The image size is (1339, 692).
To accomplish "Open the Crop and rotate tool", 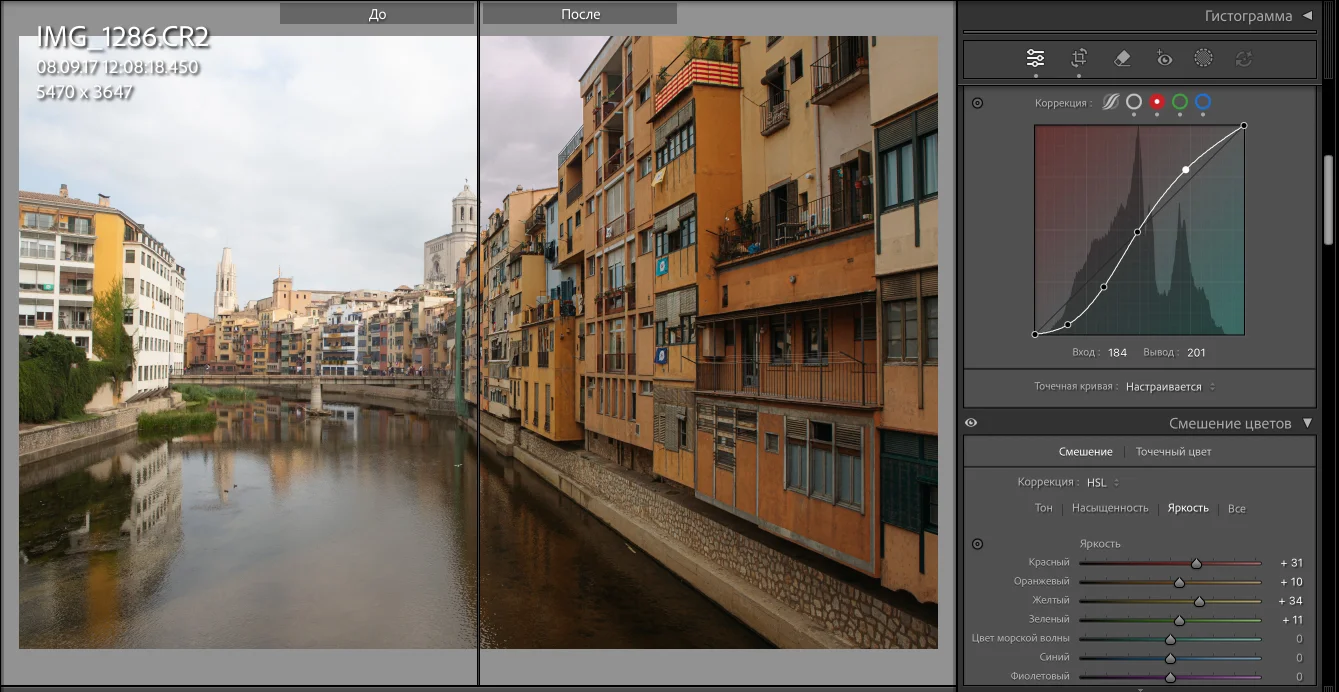I will pyautogui.click(x=1079, y=58).
